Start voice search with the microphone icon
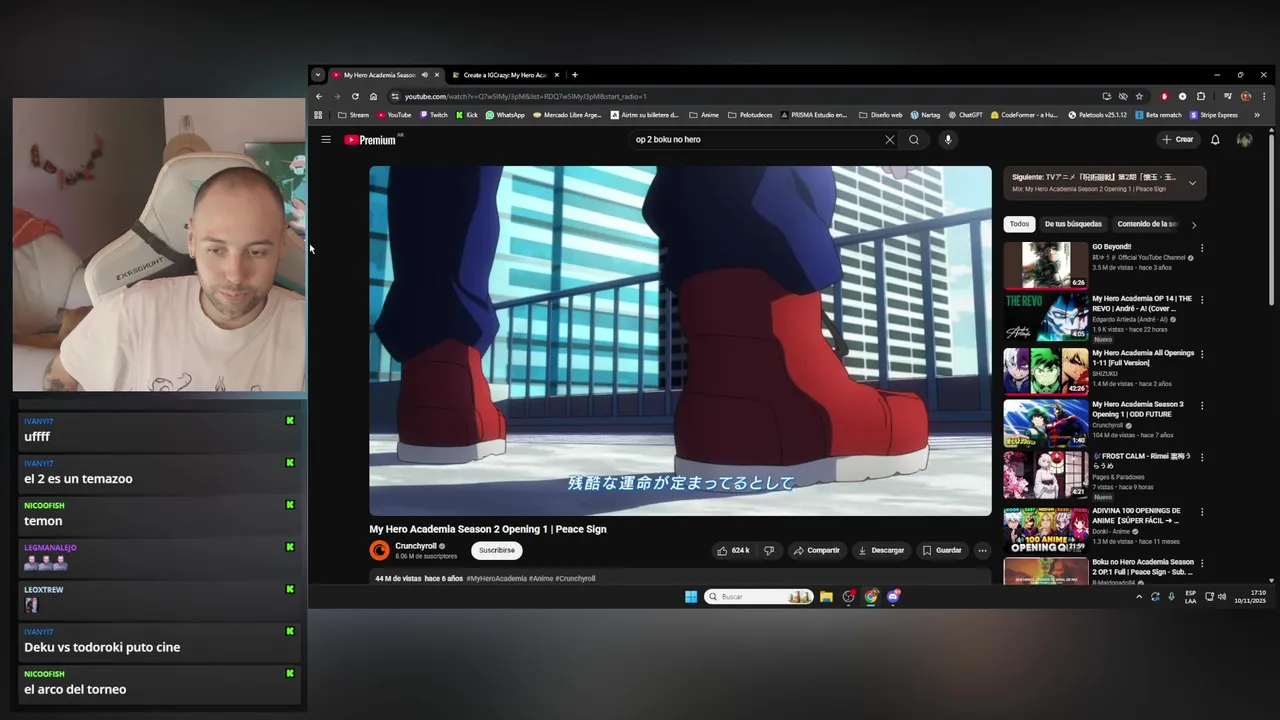Viewport: 1280px width, 720px height. (x=948, y=140)
